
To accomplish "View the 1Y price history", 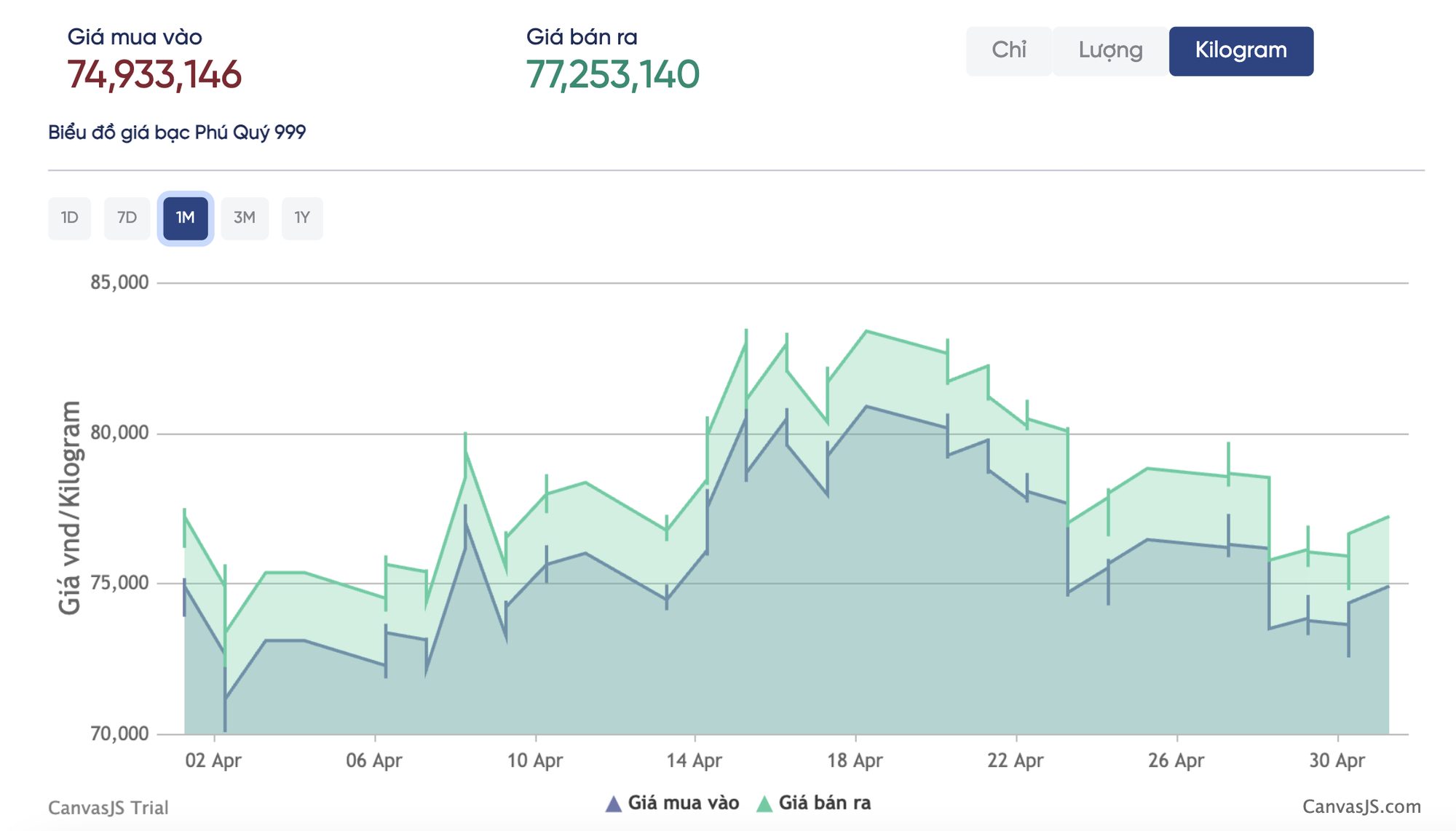I will click(x=302, y=218).
